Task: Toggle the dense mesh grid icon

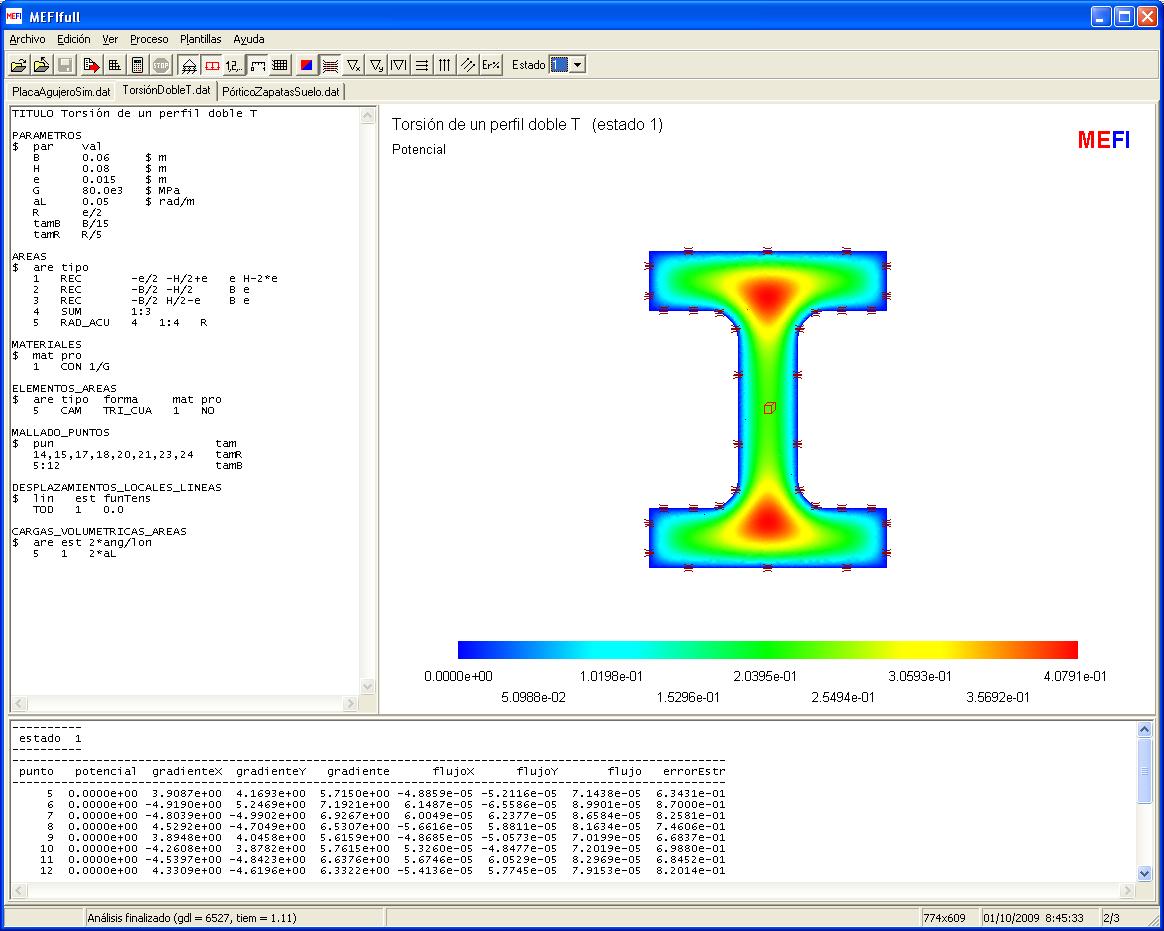Action: (280, 65)
